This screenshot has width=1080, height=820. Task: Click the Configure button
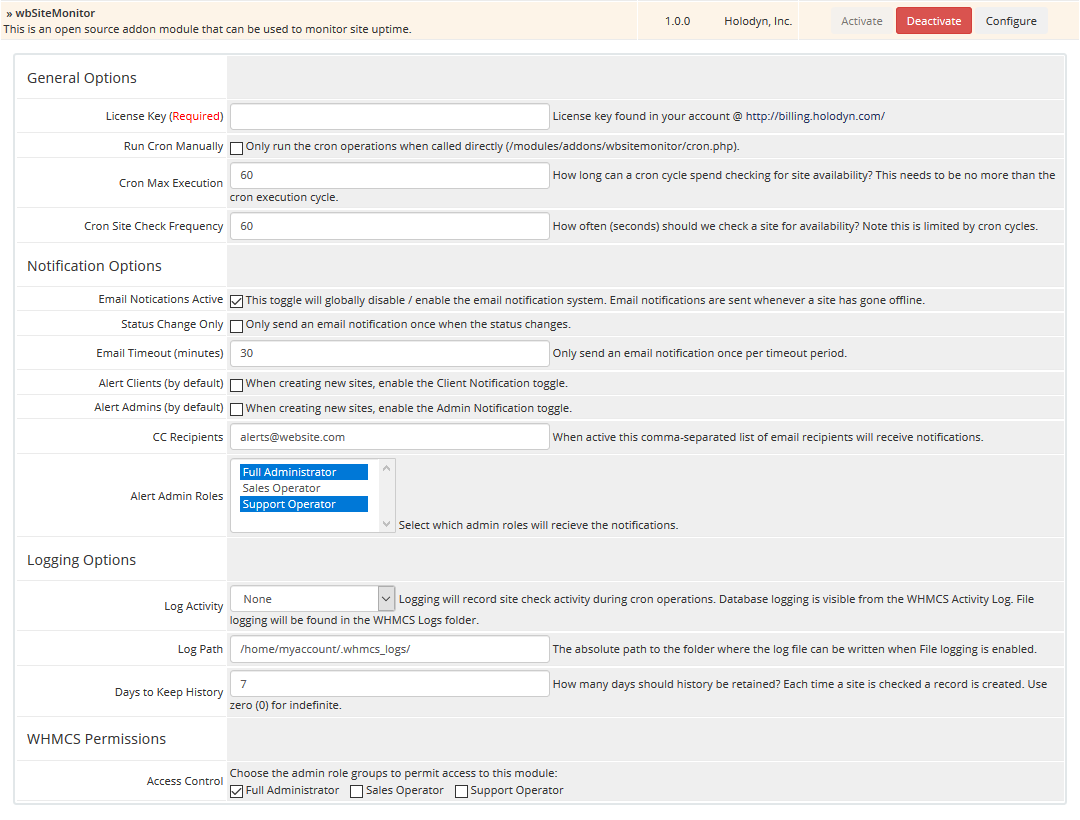click(1011, 21)
